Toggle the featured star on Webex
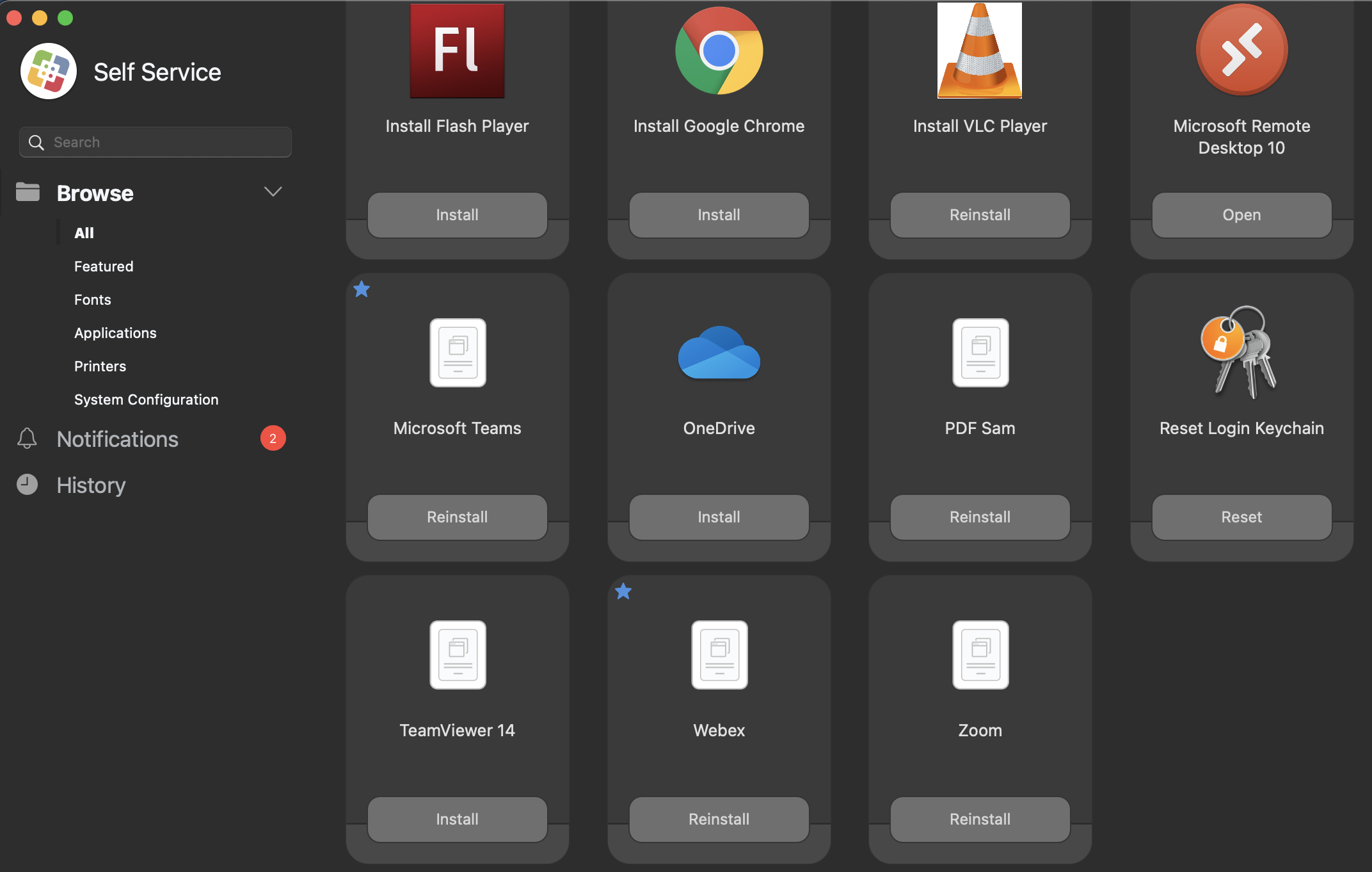 [623, 592]
